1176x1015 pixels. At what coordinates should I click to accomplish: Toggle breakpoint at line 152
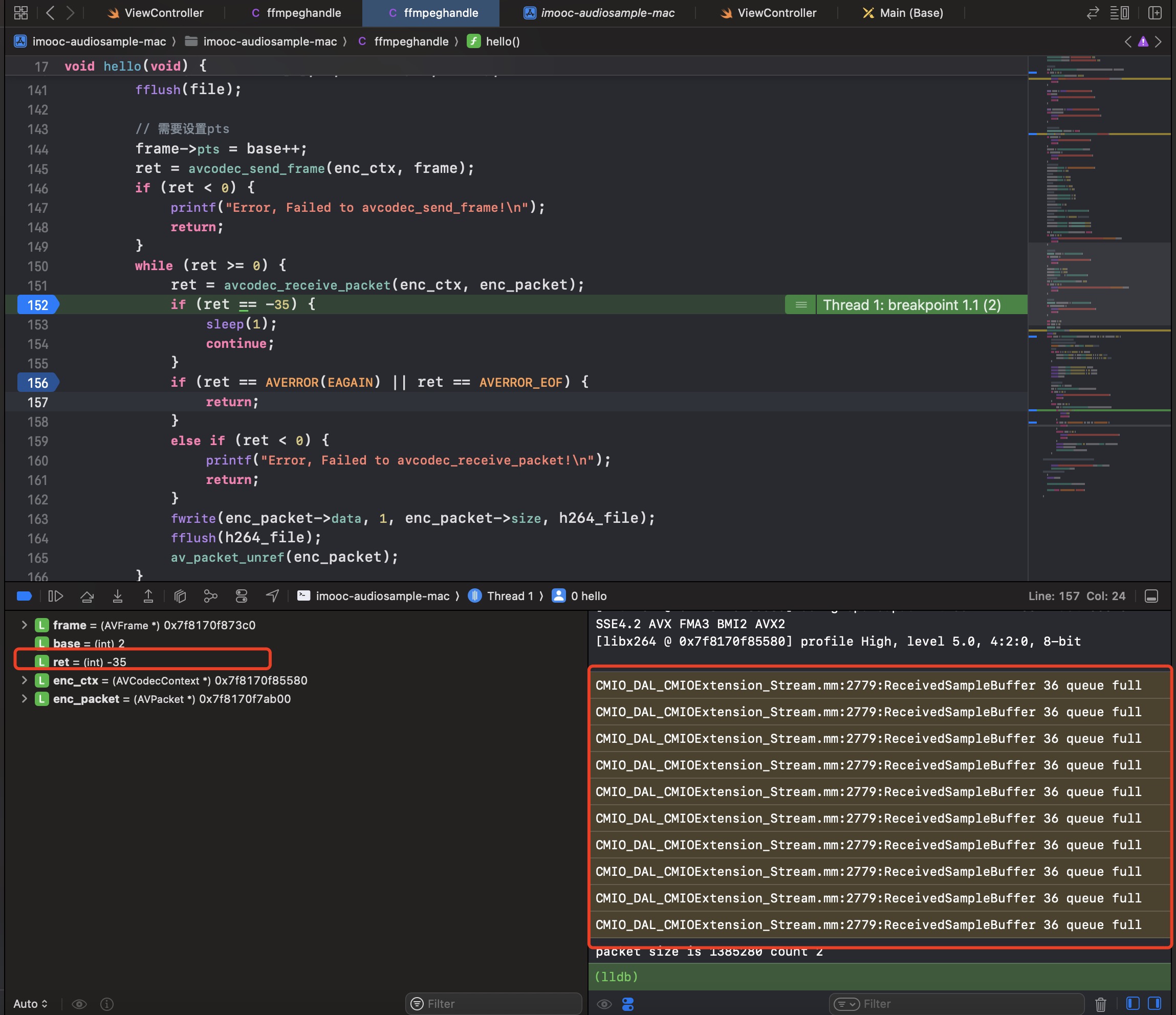(37, 305)
